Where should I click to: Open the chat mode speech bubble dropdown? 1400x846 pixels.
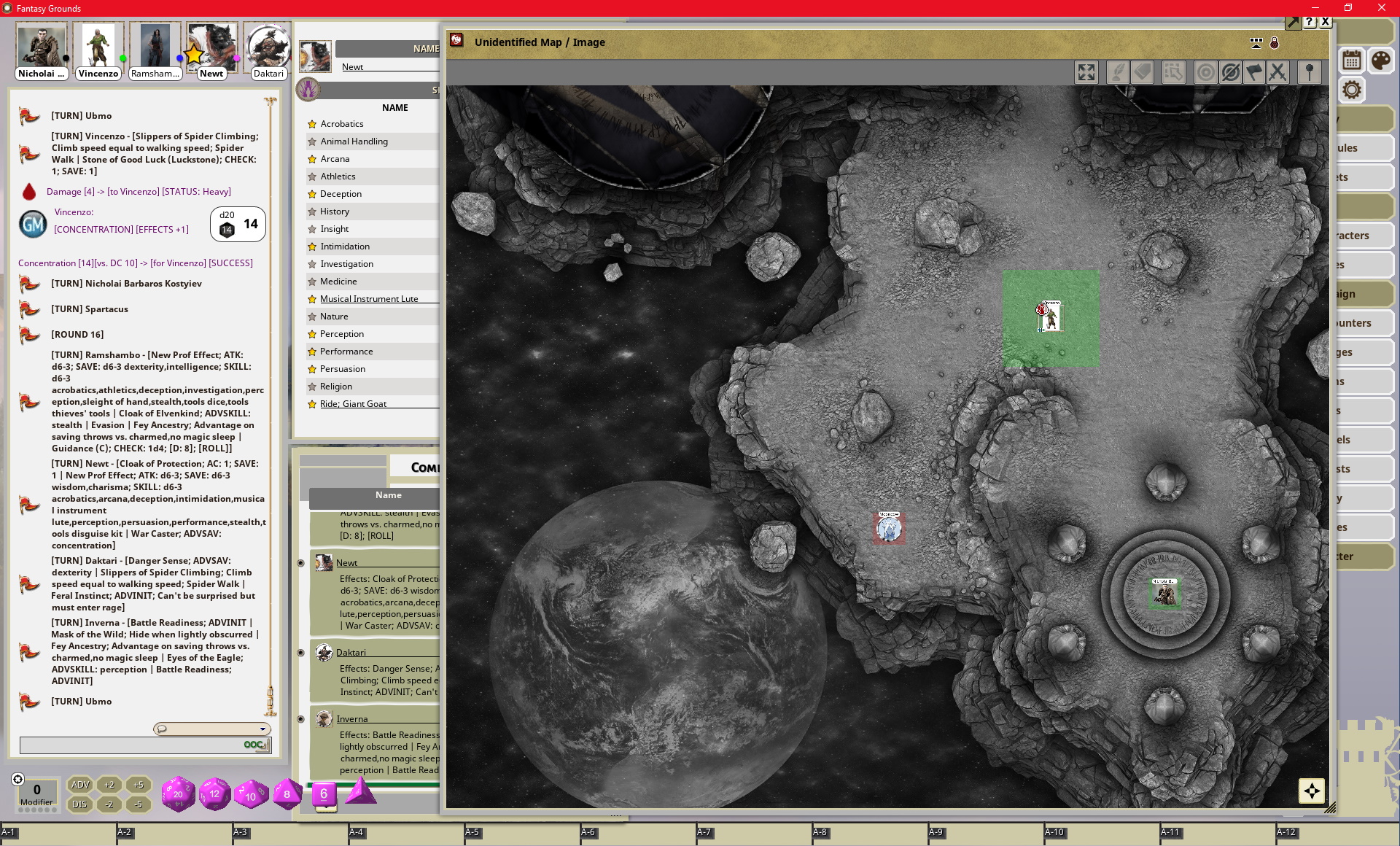tap(211, 729)
